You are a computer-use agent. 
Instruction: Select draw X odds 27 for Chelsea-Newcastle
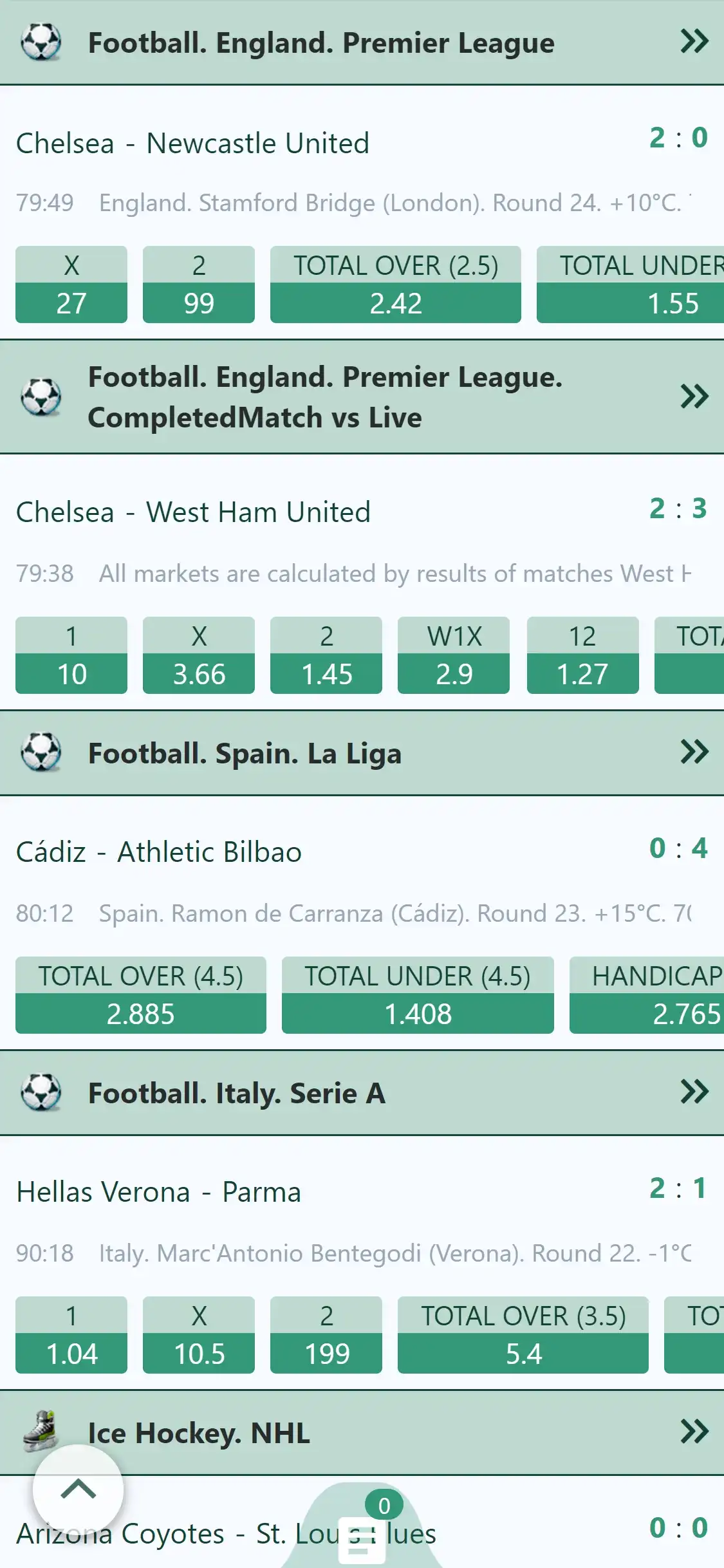71,285
